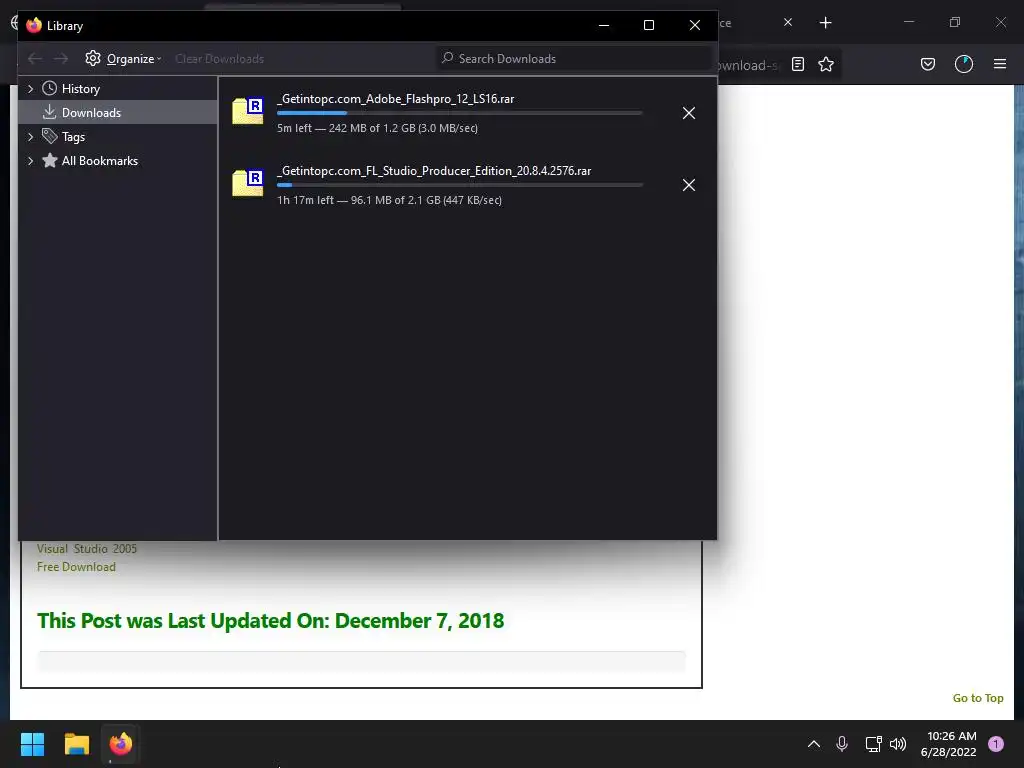
Task: Show hidden system tray icons
Action: point(814,744)
